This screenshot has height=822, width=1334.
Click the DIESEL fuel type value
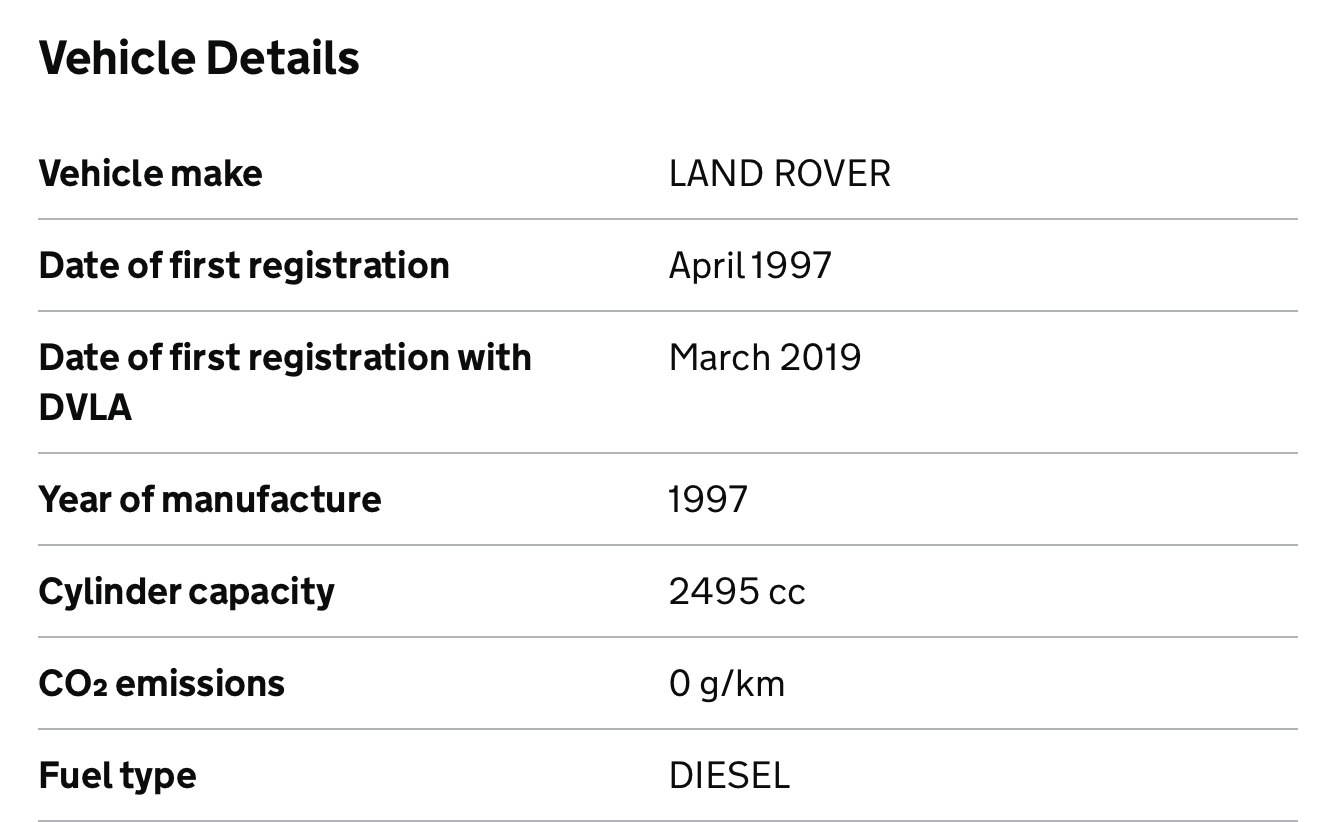(x=729, y=775)
